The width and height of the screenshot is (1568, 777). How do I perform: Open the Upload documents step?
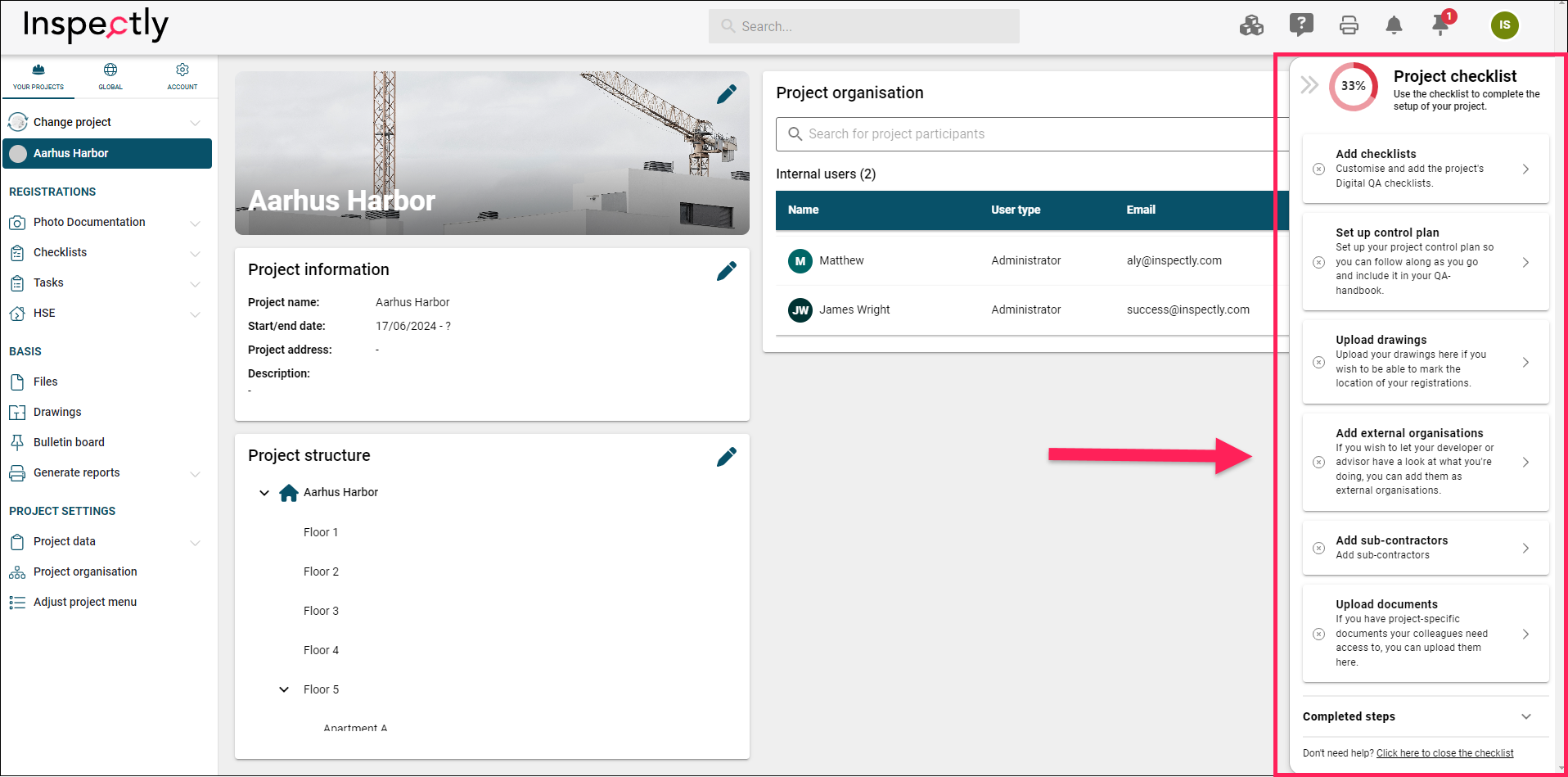click(1425, 634)
